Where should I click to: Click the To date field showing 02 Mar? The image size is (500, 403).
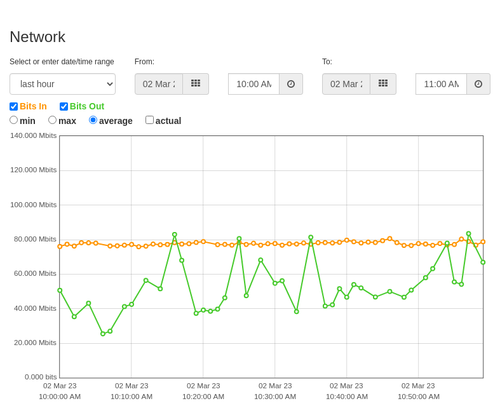click(x=346, y=84)
